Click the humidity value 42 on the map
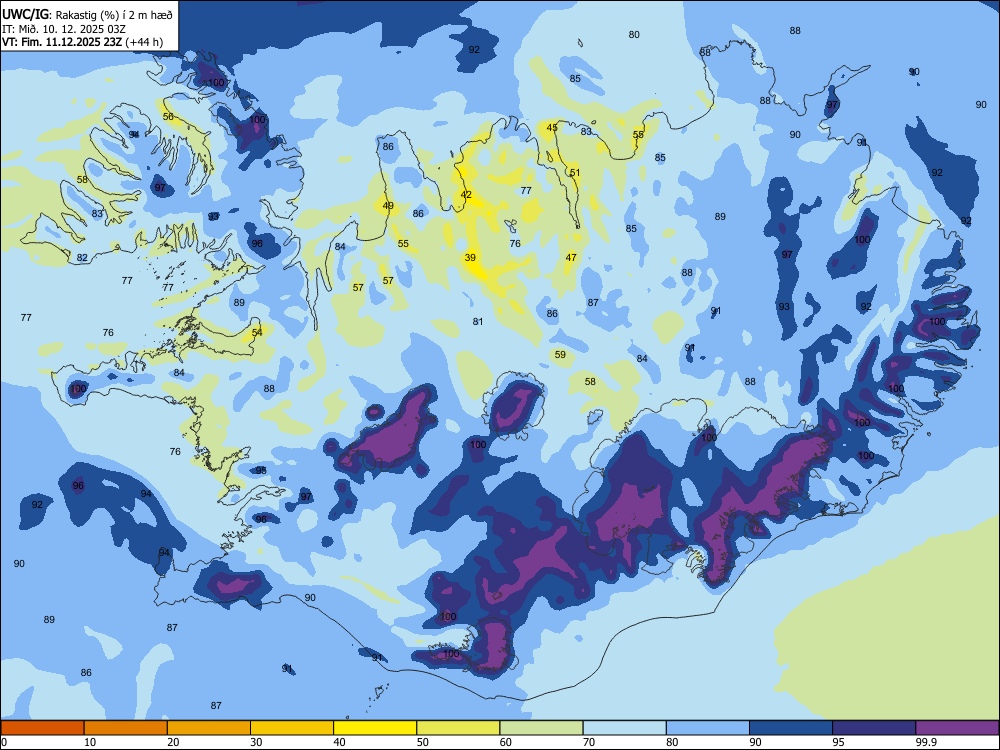This screenshot has height=750, width=1000. coord(466,195)
